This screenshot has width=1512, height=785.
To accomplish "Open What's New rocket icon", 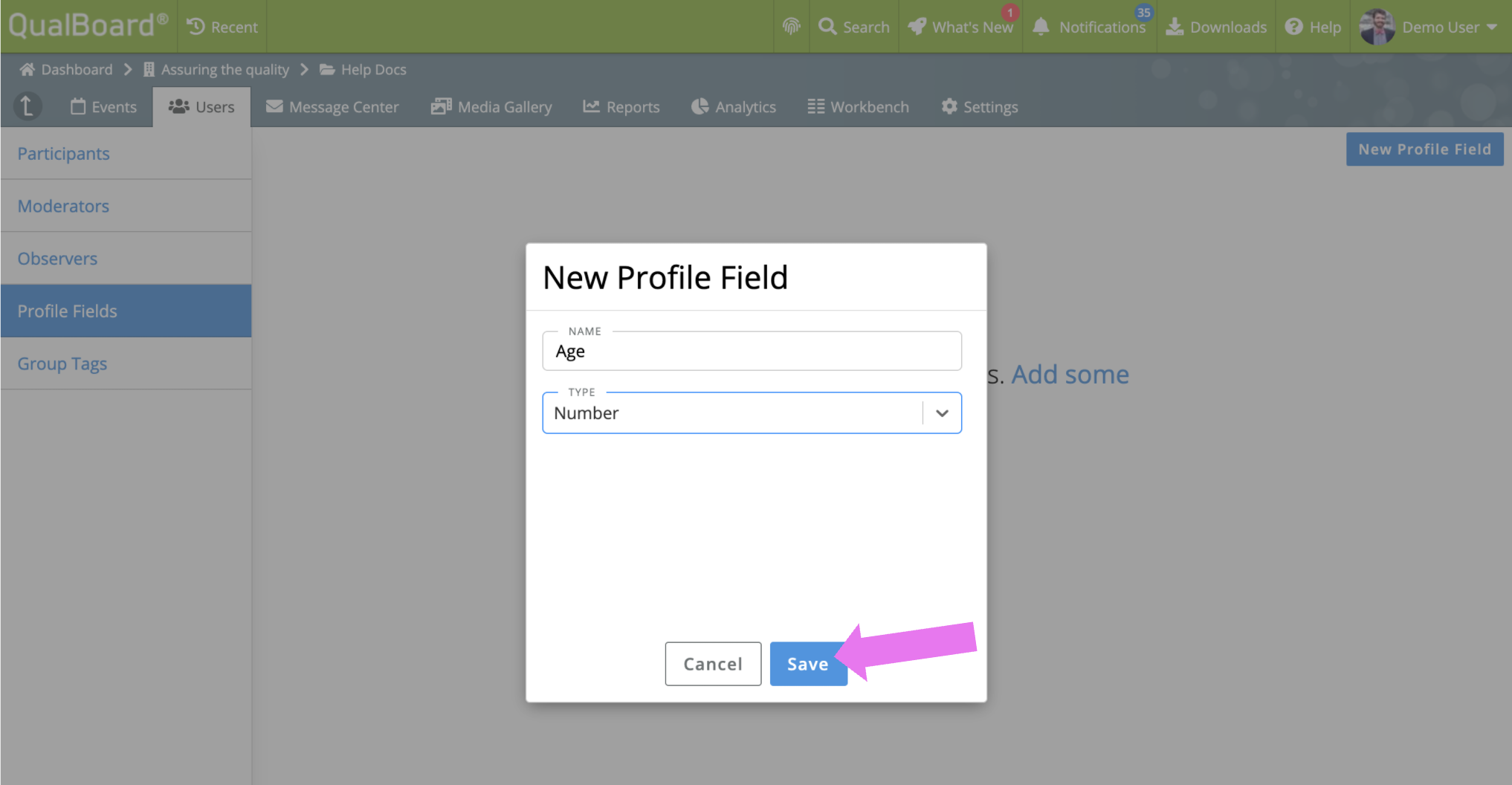I will click(x=917, y=27).
